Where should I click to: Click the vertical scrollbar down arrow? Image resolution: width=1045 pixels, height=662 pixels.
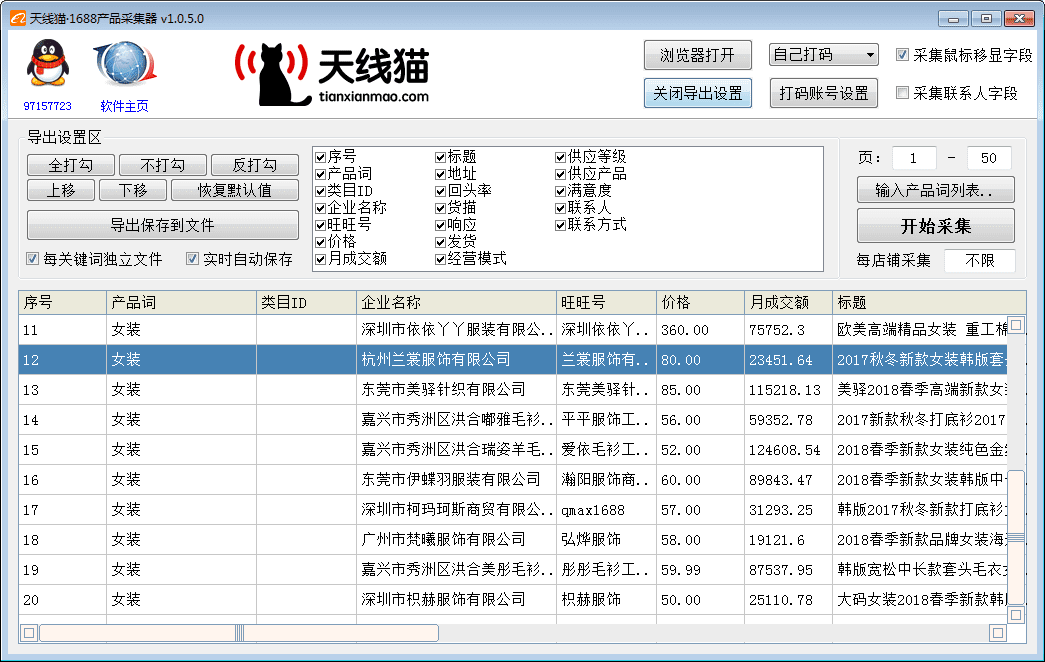click(1016, 615)
